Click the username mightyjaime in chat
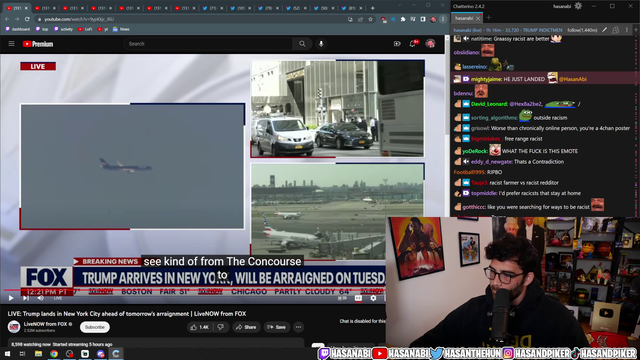The image size is (640, 360). pos(487,79)
